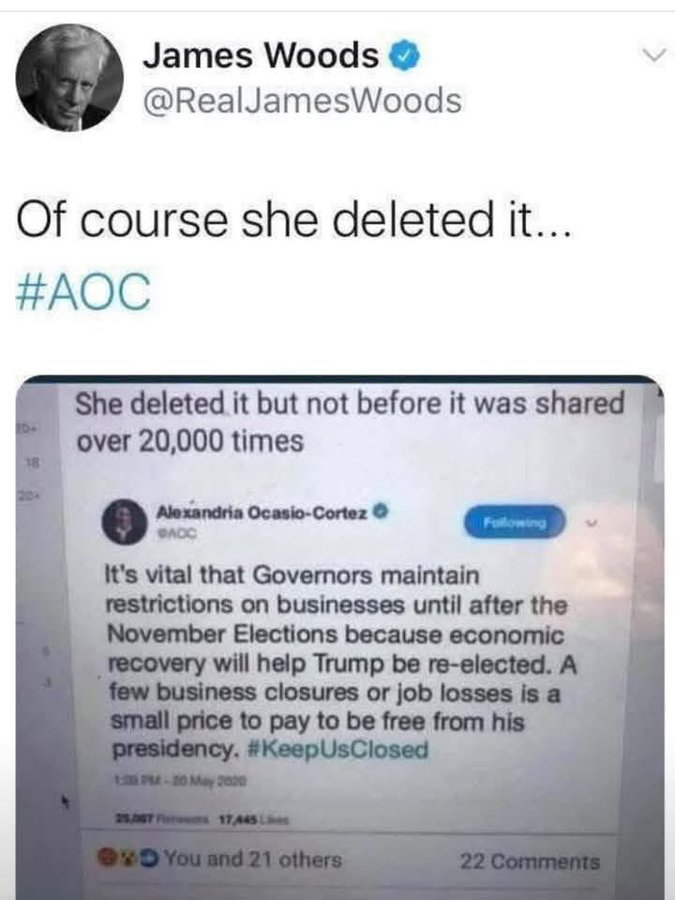Image resolution: width=675 pixels, height=900 pixels.
Task: Click James Woods' profile avatar
Action: (70, 79)
